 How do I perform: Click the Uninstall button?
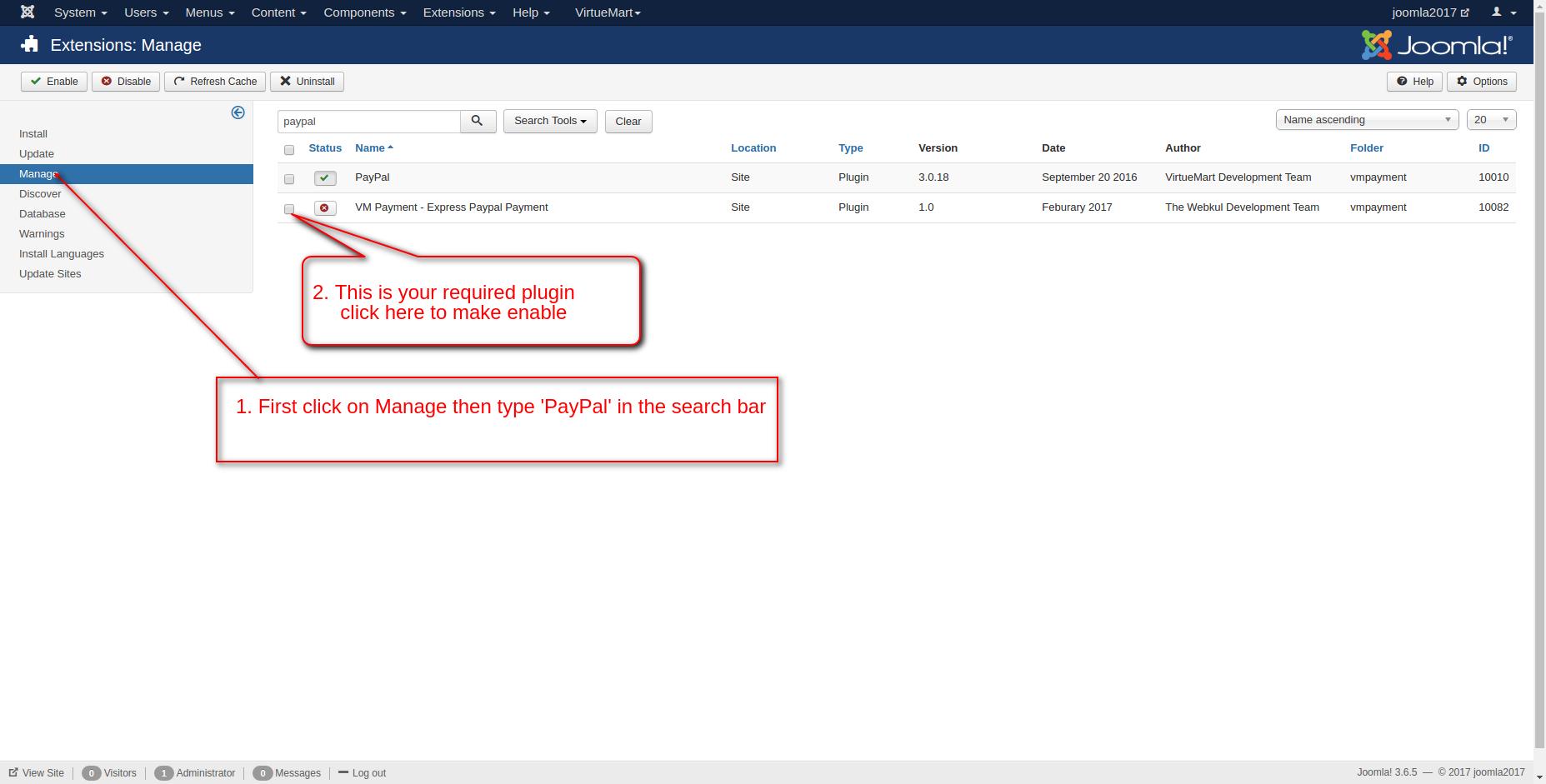308,82
